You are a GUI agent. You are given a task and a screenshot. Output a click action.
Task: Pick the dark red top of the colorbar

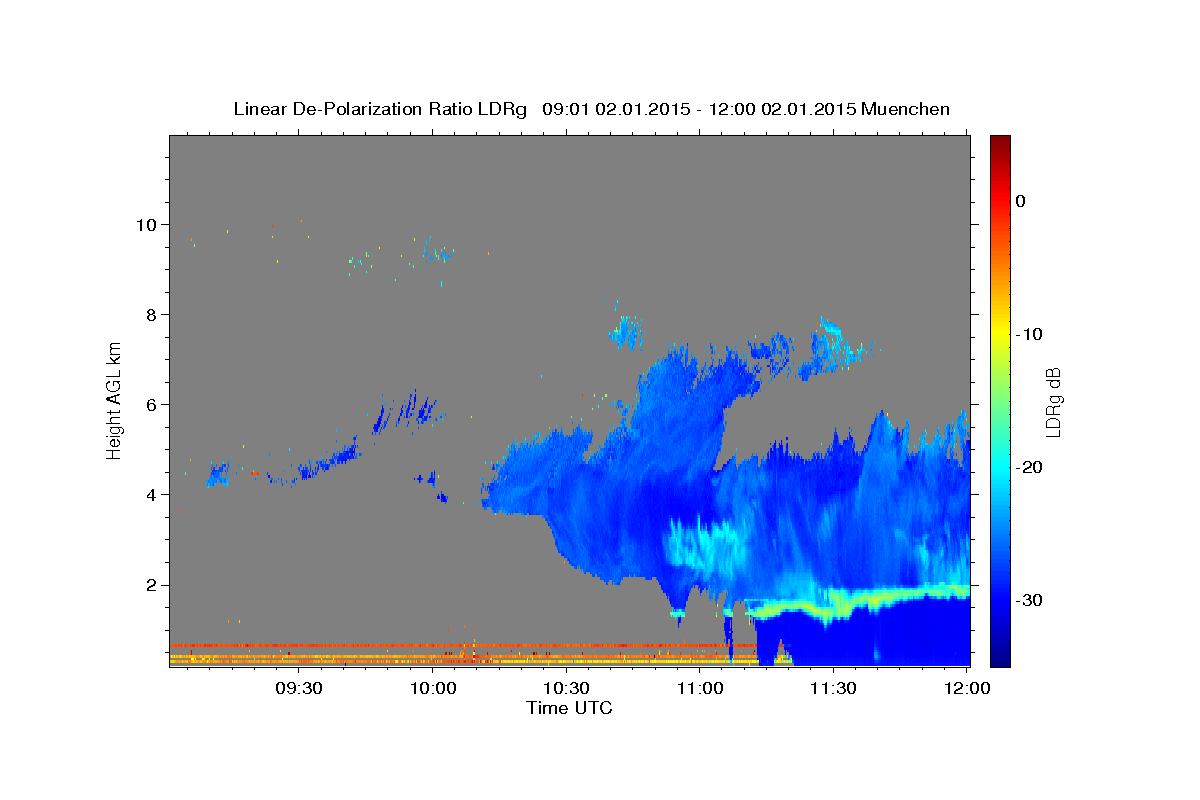[1000, 142]
